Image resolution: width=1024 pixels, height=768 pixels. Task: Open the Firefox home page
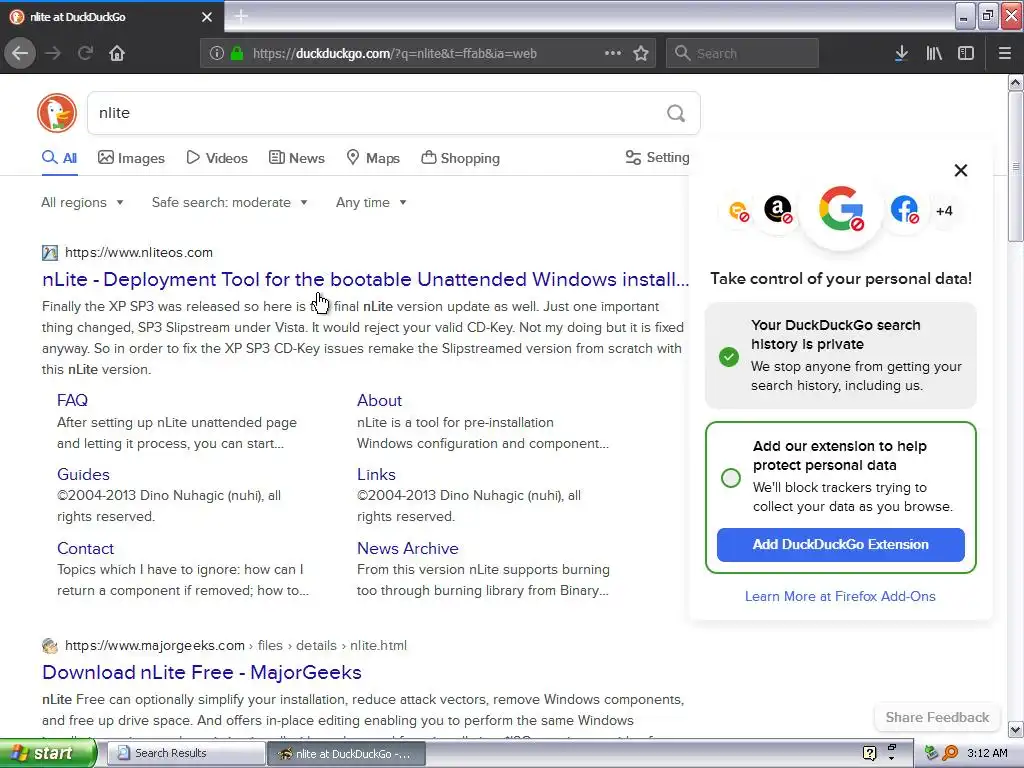117,54
